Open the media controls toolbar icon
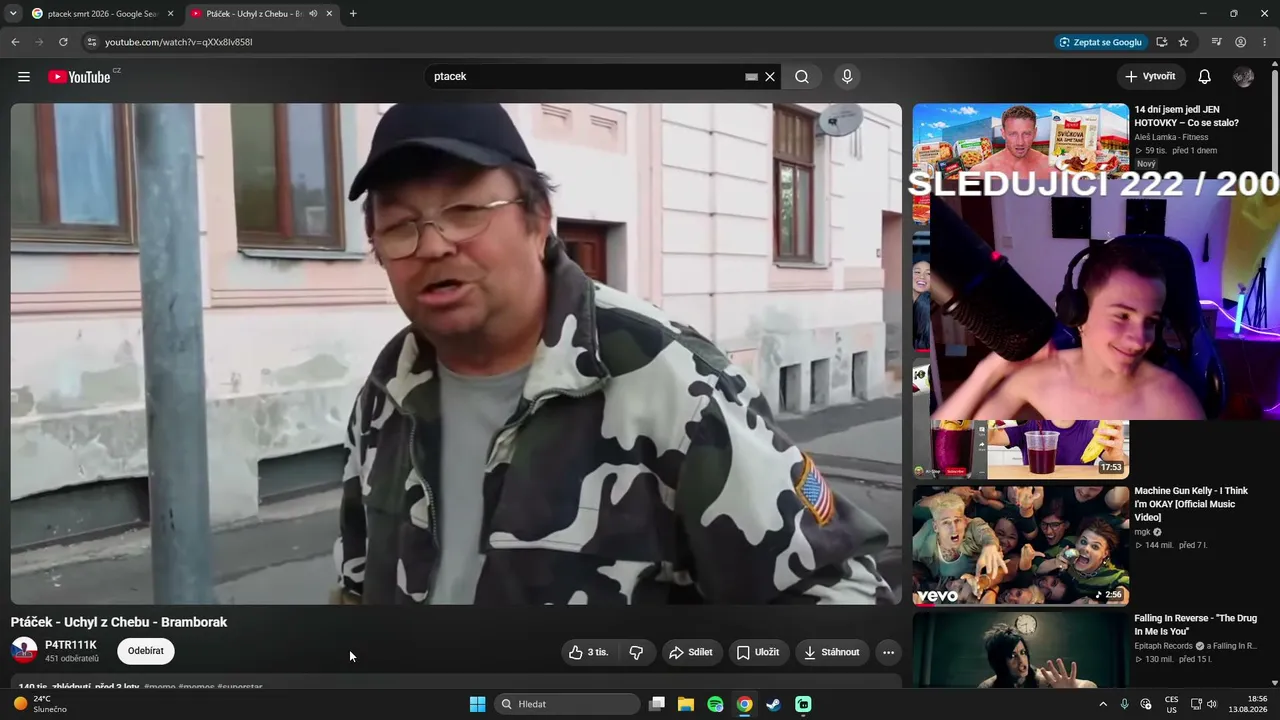The height and width of the screenshot is (720, 1280). click(x=1216, y=42)
